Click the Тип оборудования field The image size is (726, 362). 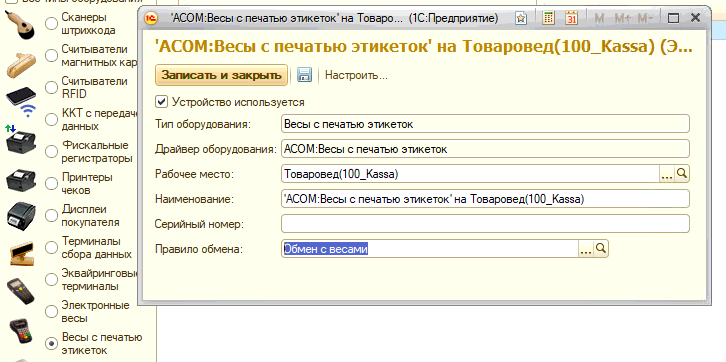[x=485, y=124]
